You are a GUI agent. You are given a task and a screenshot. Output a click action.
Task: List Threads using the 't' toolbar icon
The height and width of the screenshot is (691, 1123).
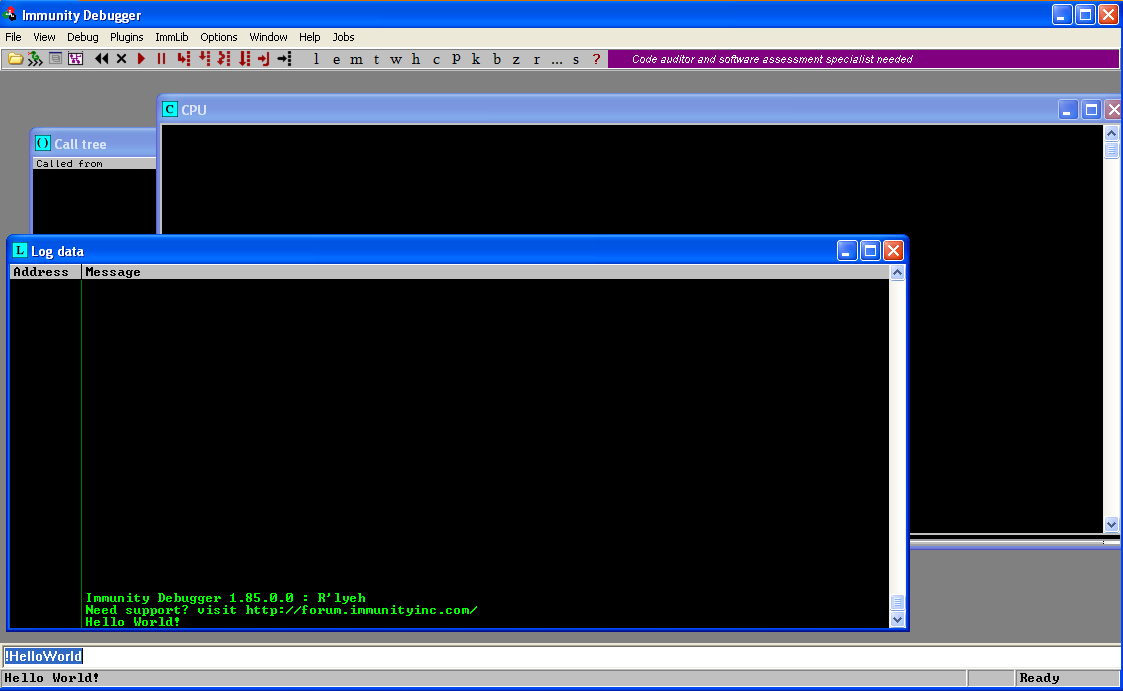376,58
